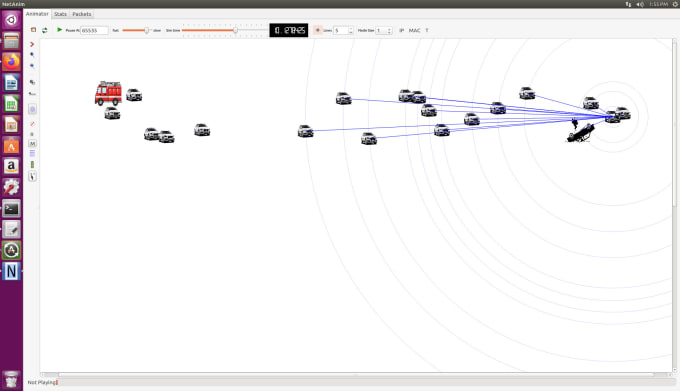Click the purple stacked lines icon
This screenshot has height=391, width=680.
[32, 153]
